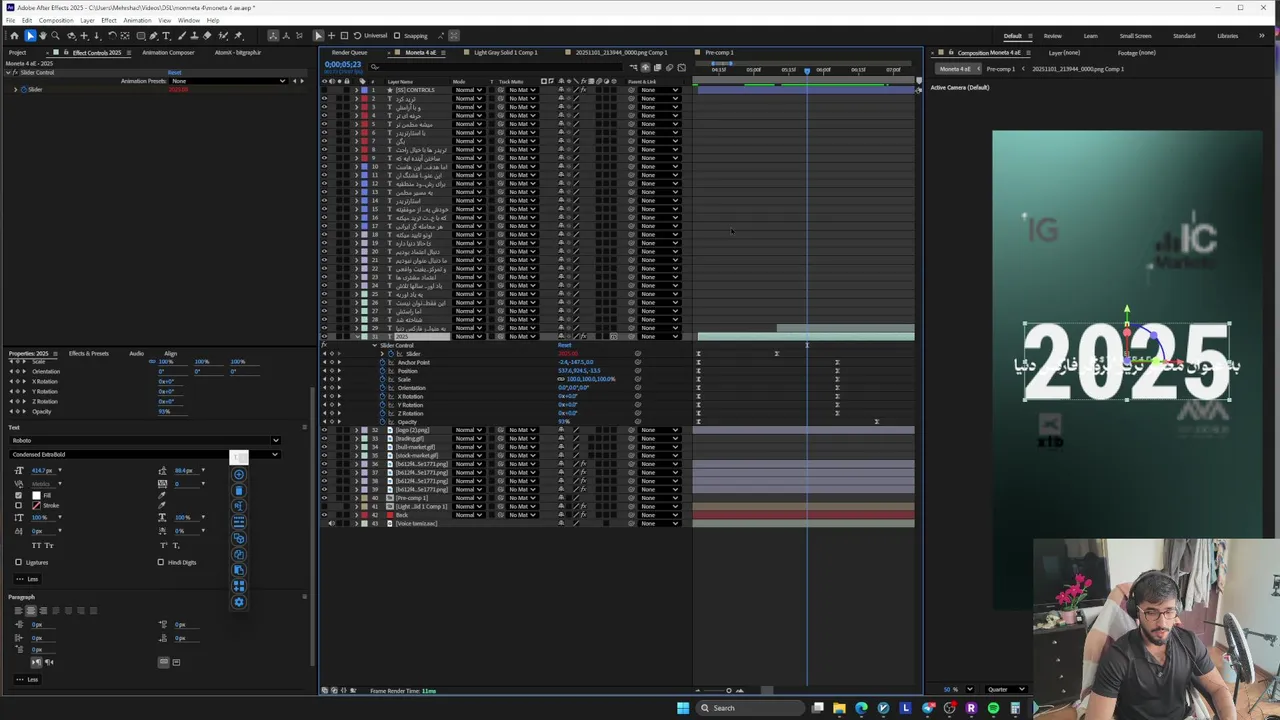Open viewer resolution Quarter dropdown
This screenshot has height=720, width=1280.
[1006, 689]
